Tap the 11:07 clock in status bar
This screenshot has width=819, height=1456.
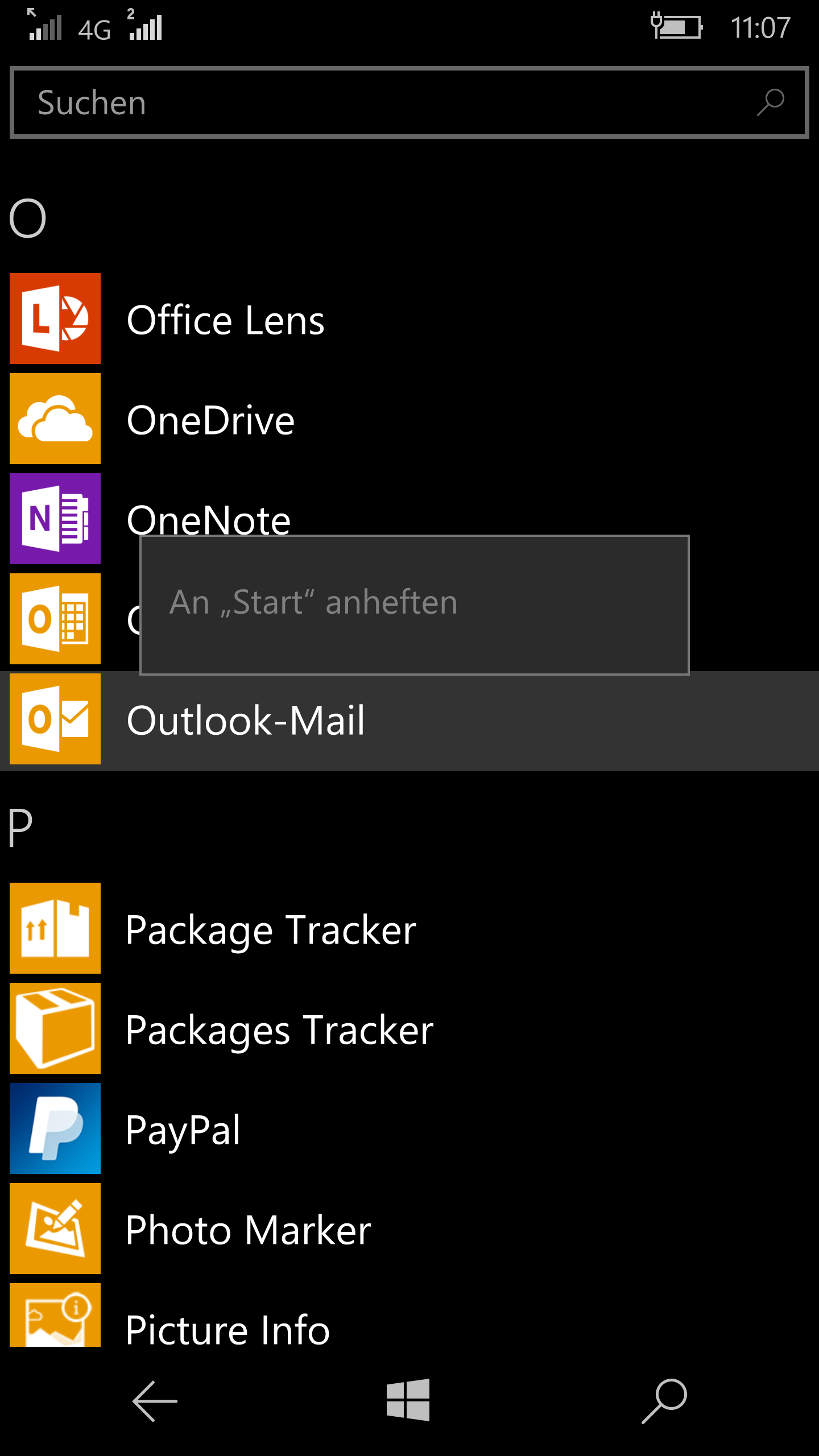[x=760, y=27]
